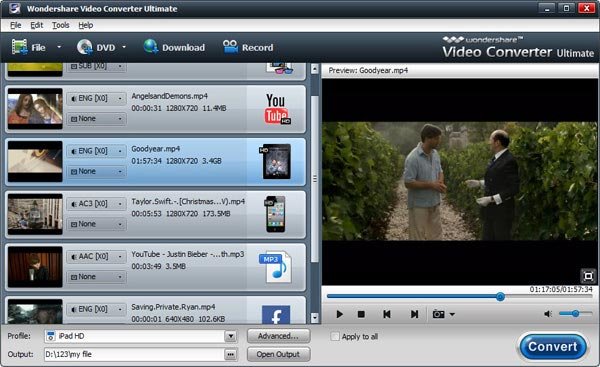Click the file name AngelsandDemons.mp4

point(170,96)
